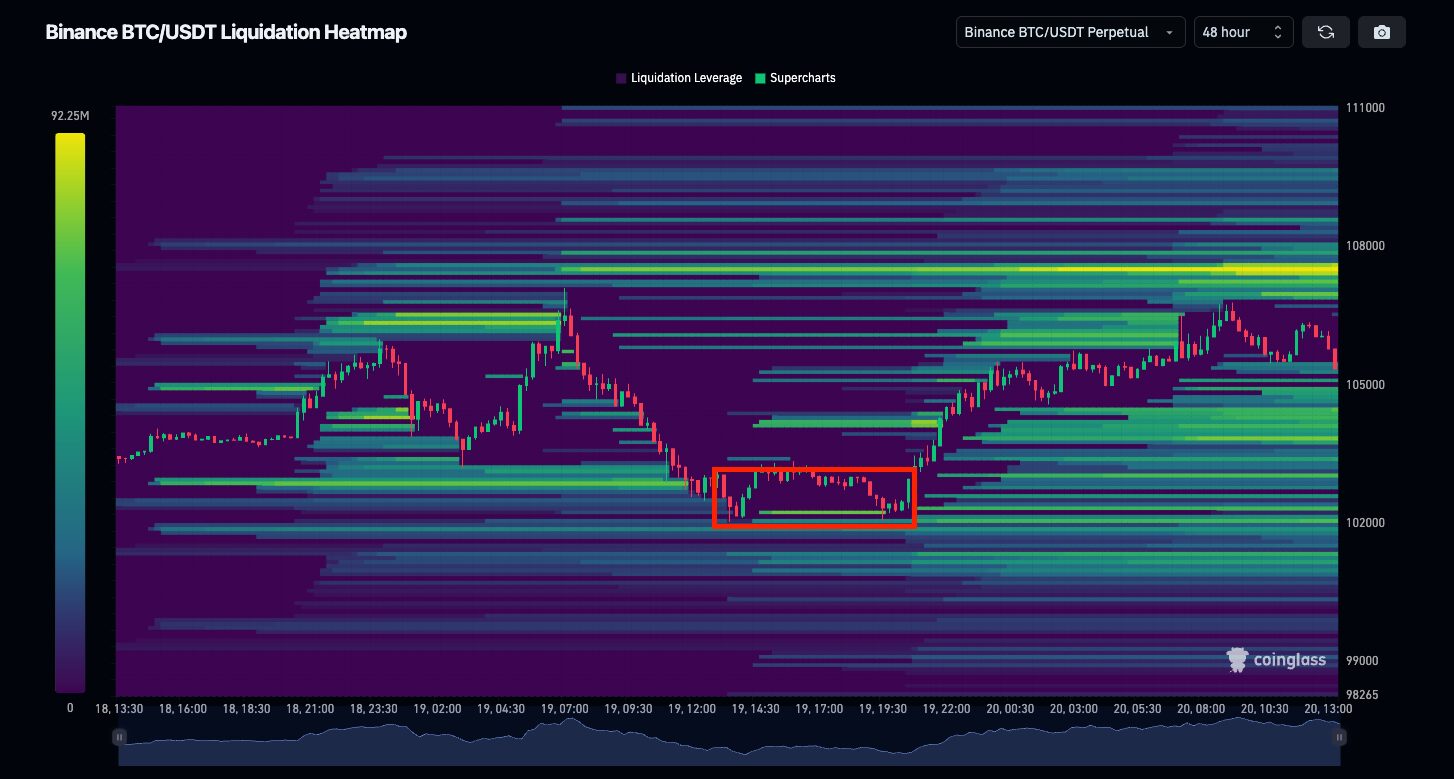The height and width of the screenshot is (779, 1454).
Task: Toggle the Supercharts legend item
Action: click(x=795, y=78)
